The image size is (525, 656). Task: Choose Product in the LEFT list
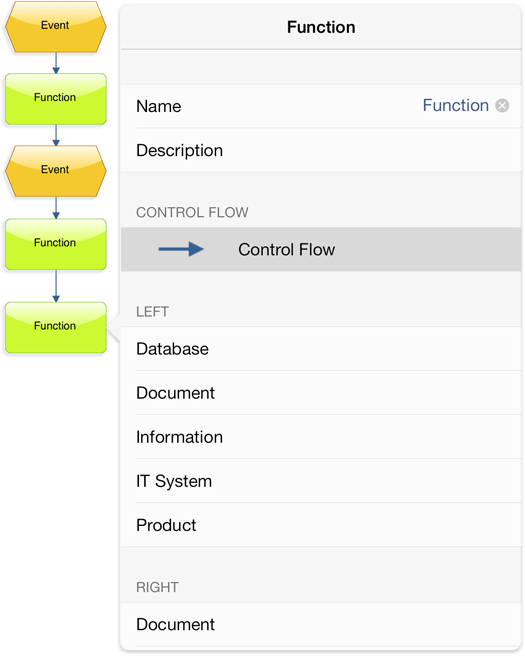321,525
